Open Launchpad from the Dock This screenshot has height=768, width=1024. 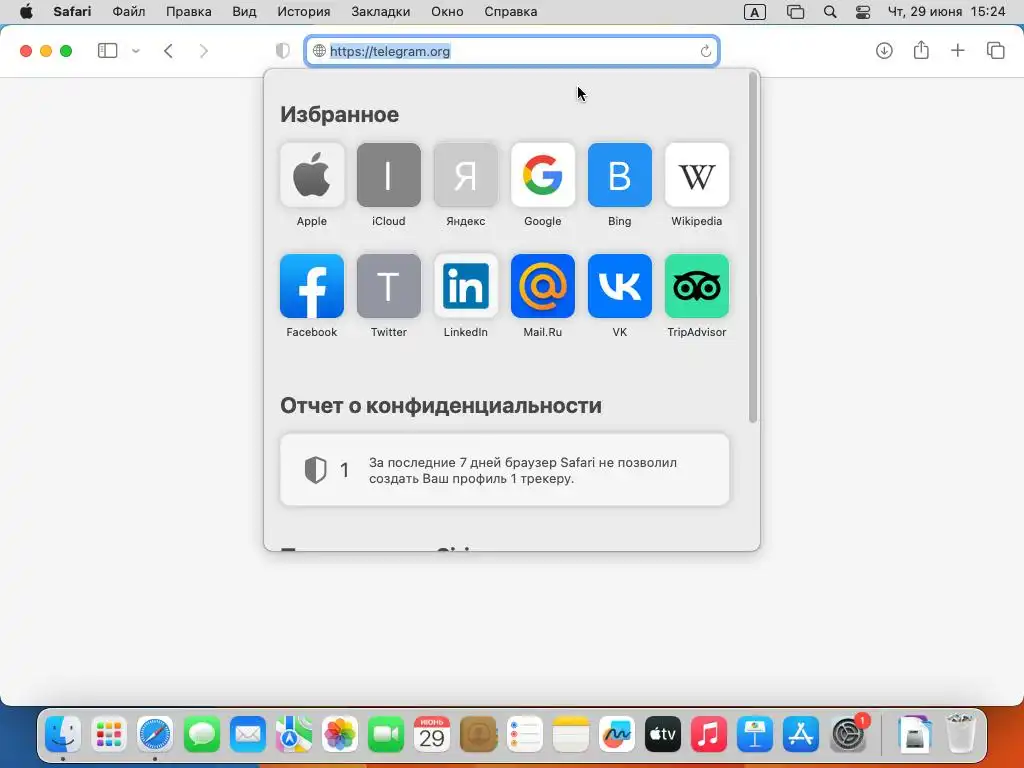coord(109,735)
